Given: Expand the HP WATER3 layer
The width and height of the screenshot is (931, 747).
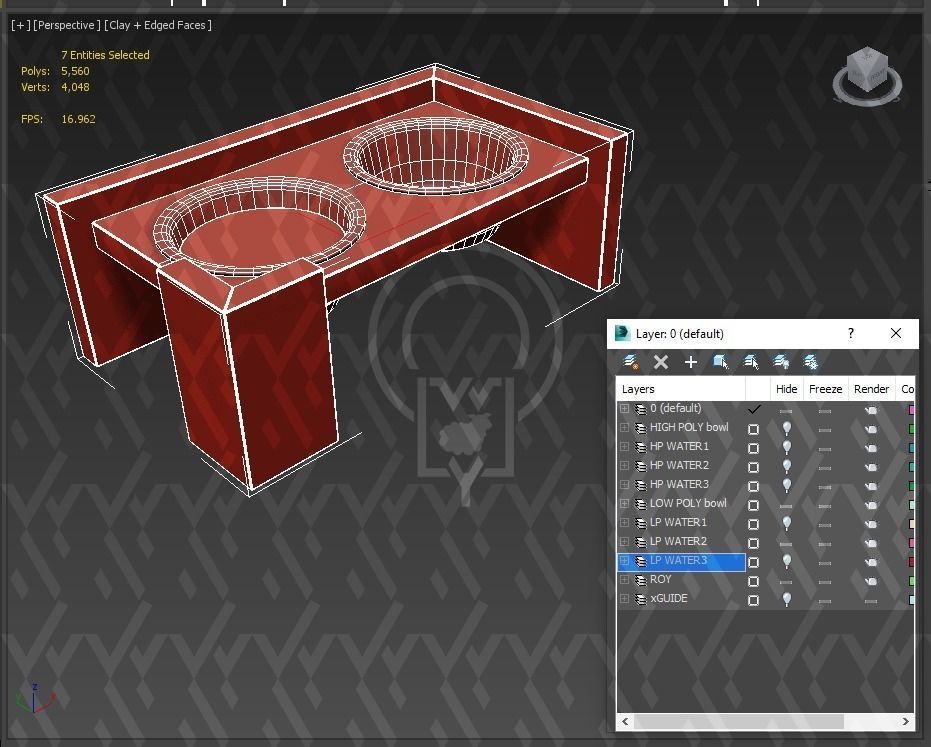Looking at the screenshot, I should pos(625,485).
